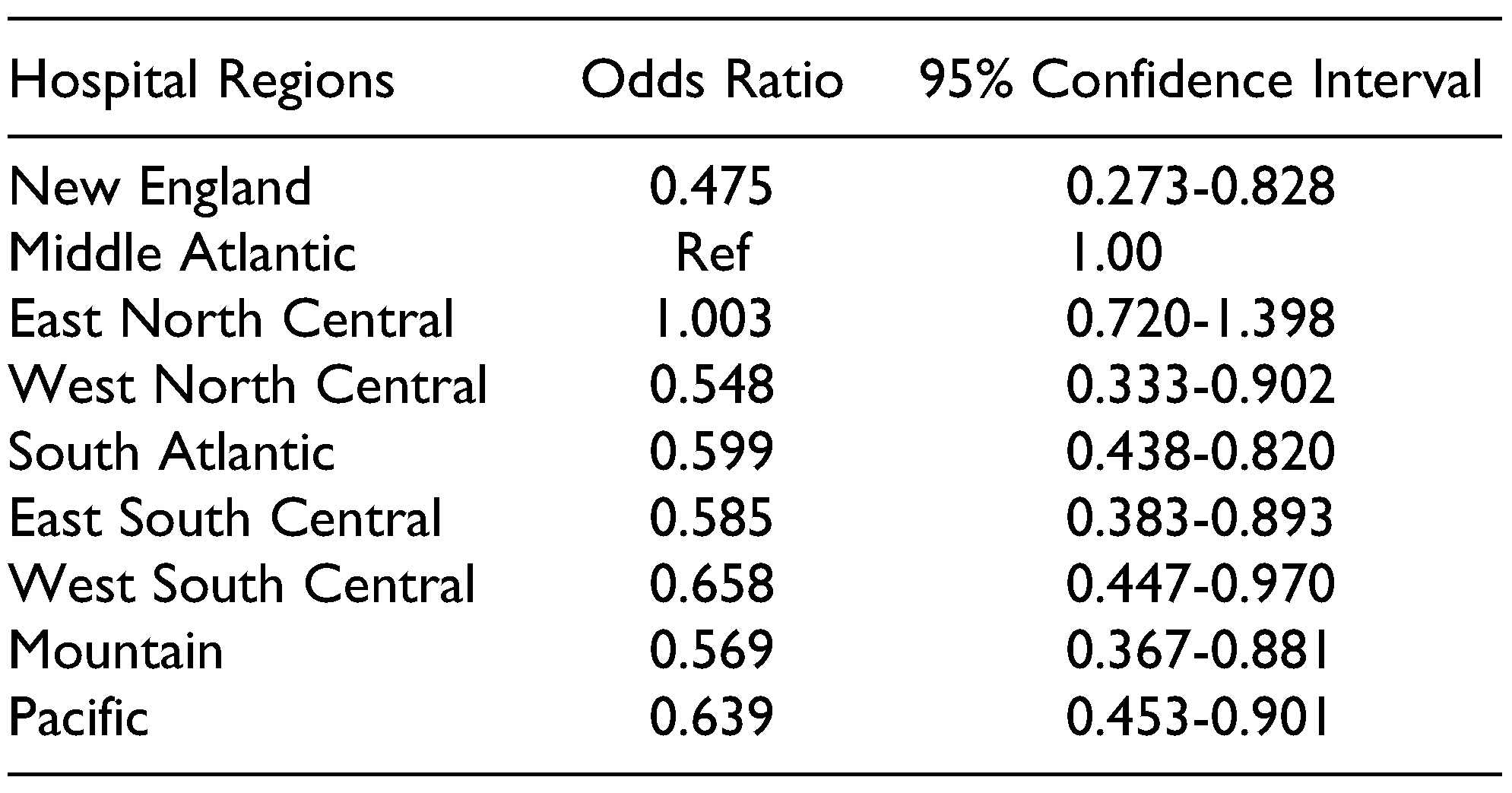Click the West North Central label
The image size is (1512, 793).
click(248, 385)
